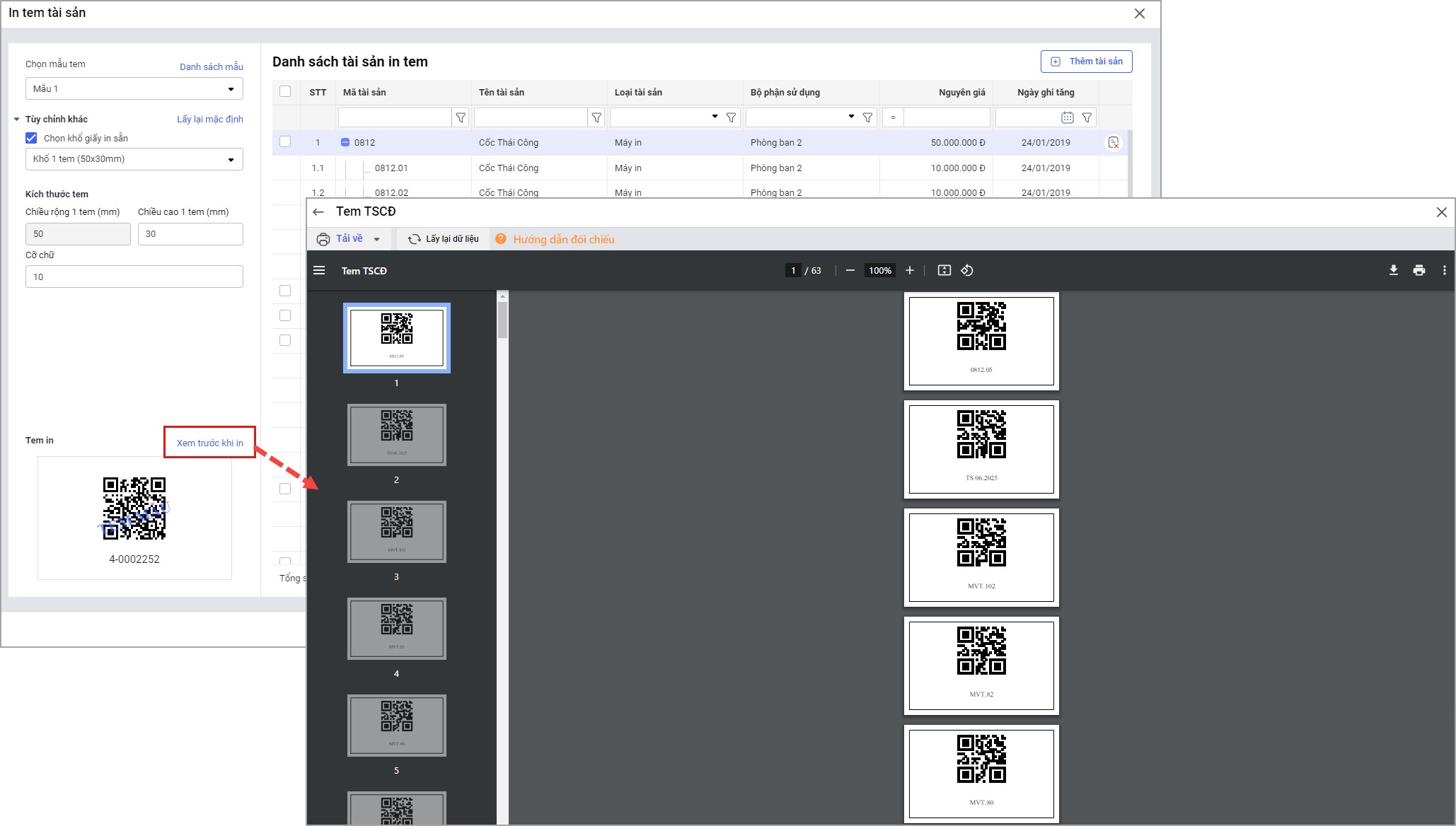Zoom out with the minus icon
This screenshot has width=1456, height=826.
[850, 271]
